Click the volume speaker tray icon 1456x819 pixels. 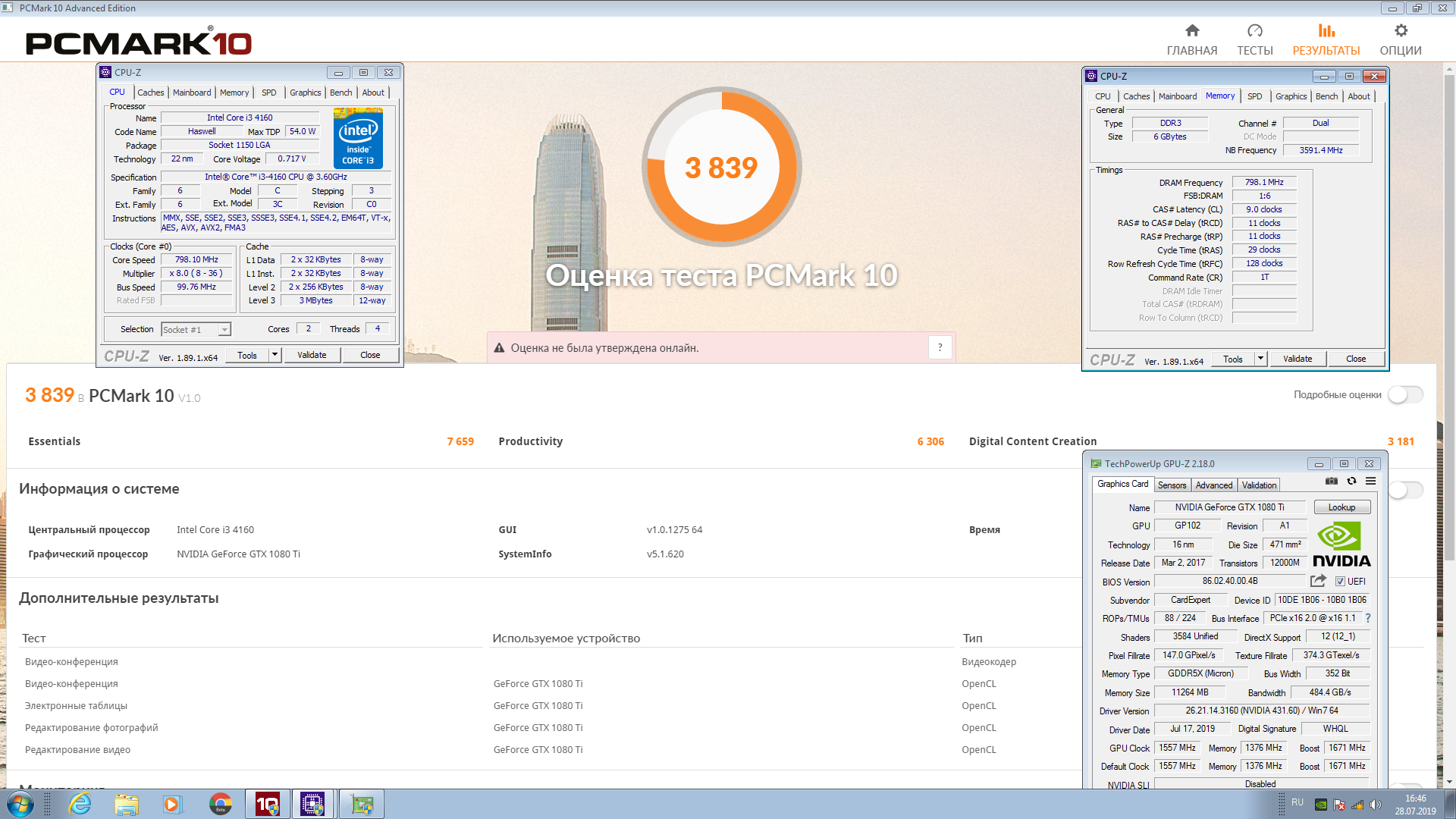point(1376,805)
